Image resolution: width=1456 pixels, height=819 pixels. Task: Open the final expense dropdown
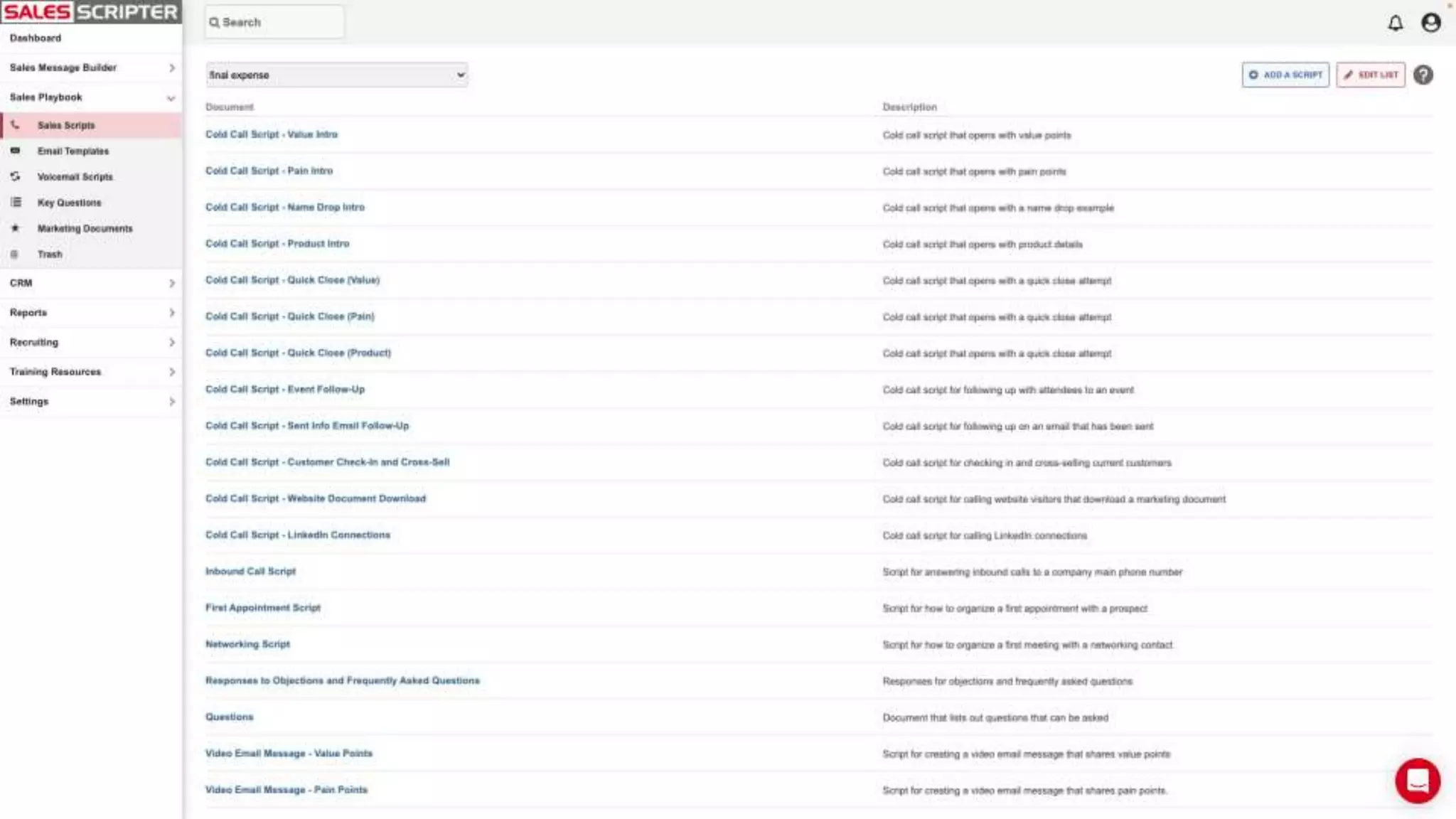click(x=337, y=75)
